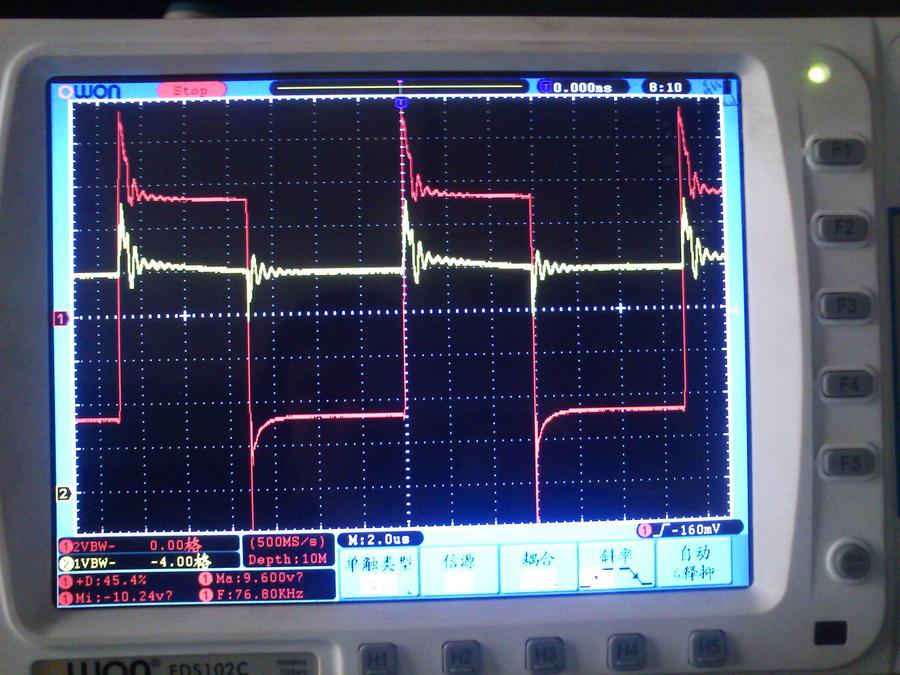The image size is (900, 675).
Task: Click the OWON logo on screen
Action: pos(90,91)
